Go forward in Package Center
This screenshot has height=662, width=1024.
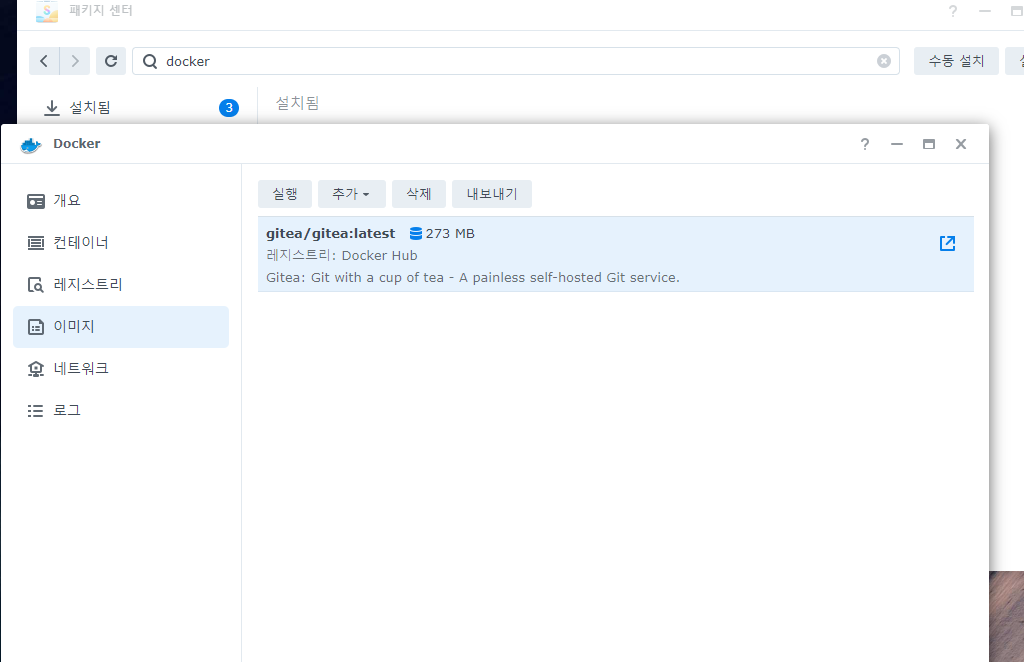75,61
